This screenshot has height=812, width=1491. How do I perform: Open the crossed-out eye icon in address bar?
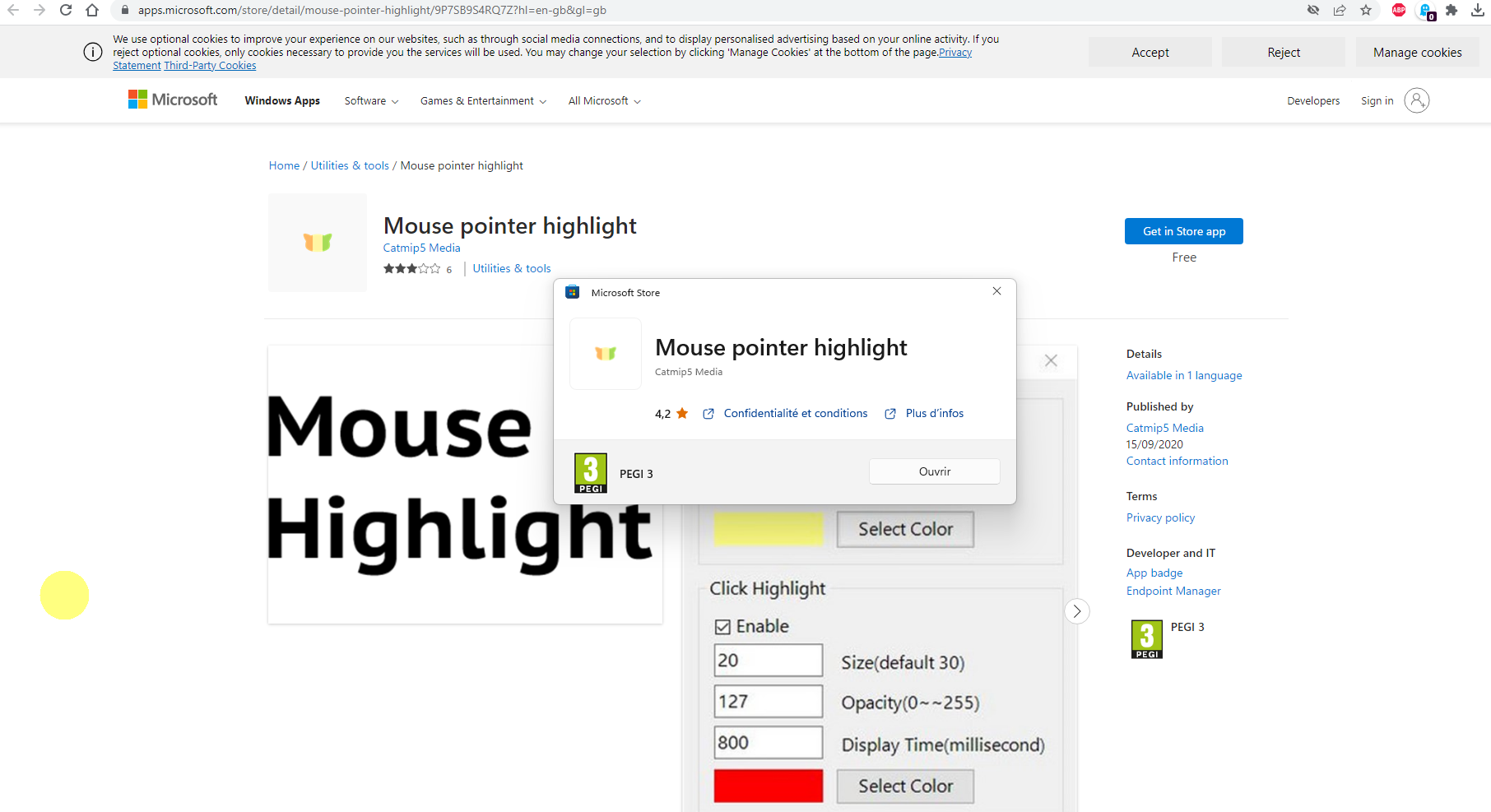pos(1313,10)
